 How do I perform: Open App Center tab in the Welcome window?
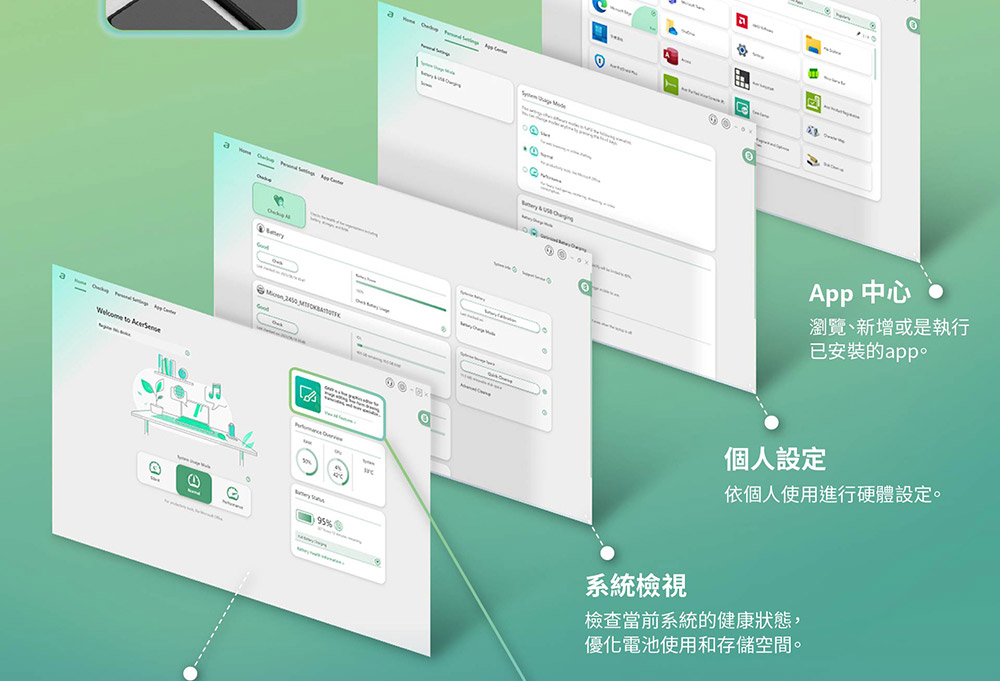point(165,309)
